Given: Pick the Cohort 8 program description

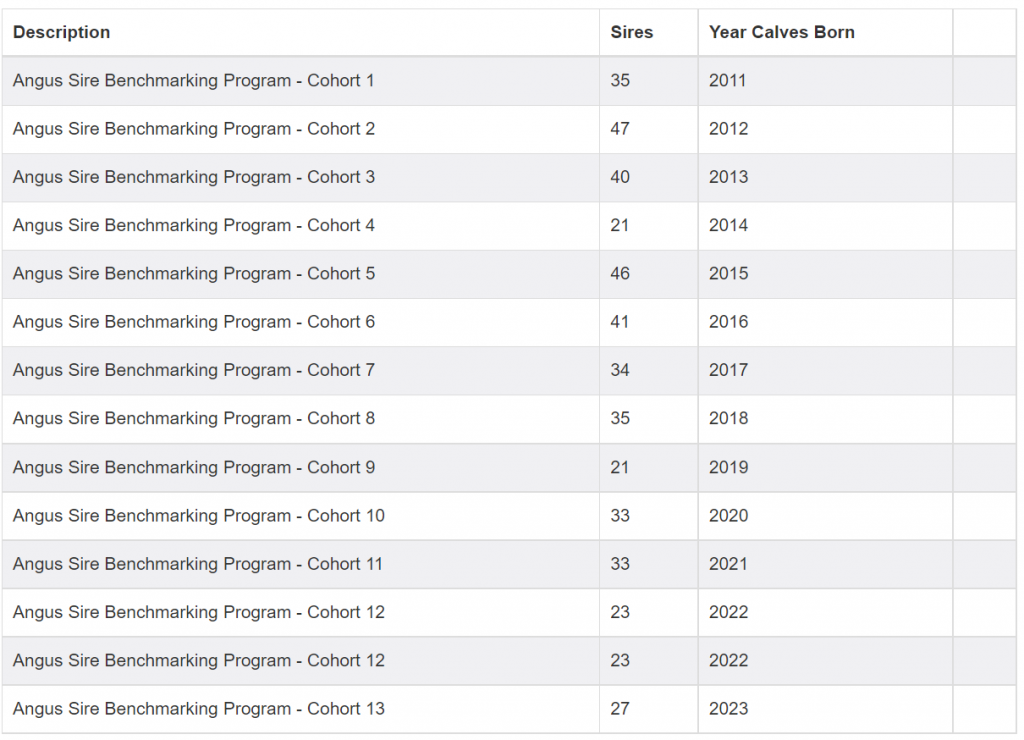Looking at the screenshot, I should [193, 418].
